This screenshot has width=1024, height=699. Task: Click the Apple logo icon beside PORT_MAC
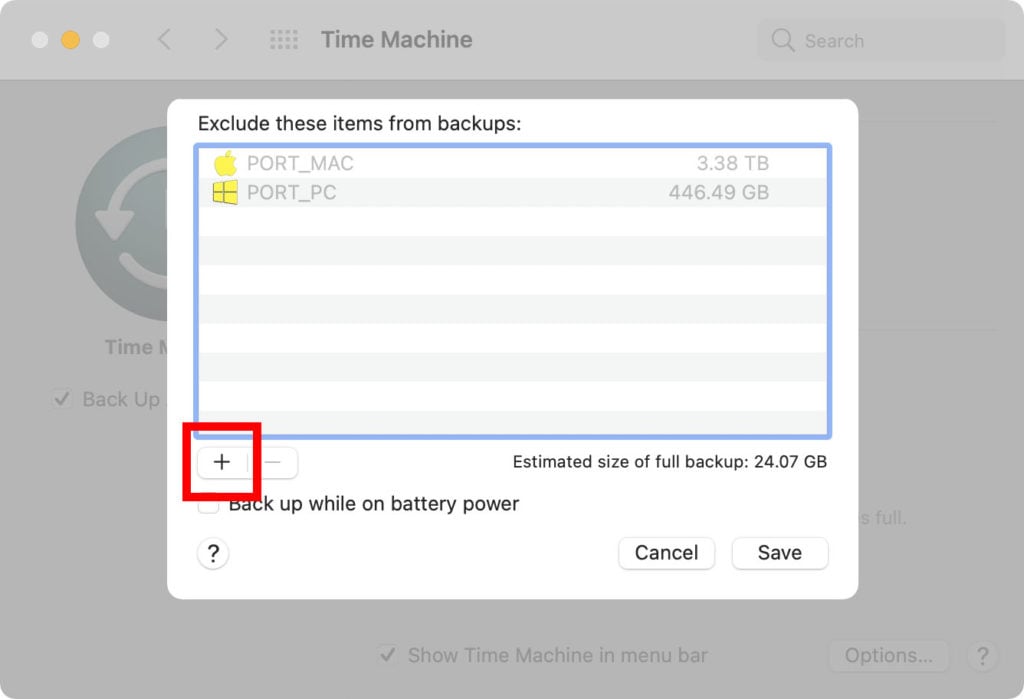[227, 163]
